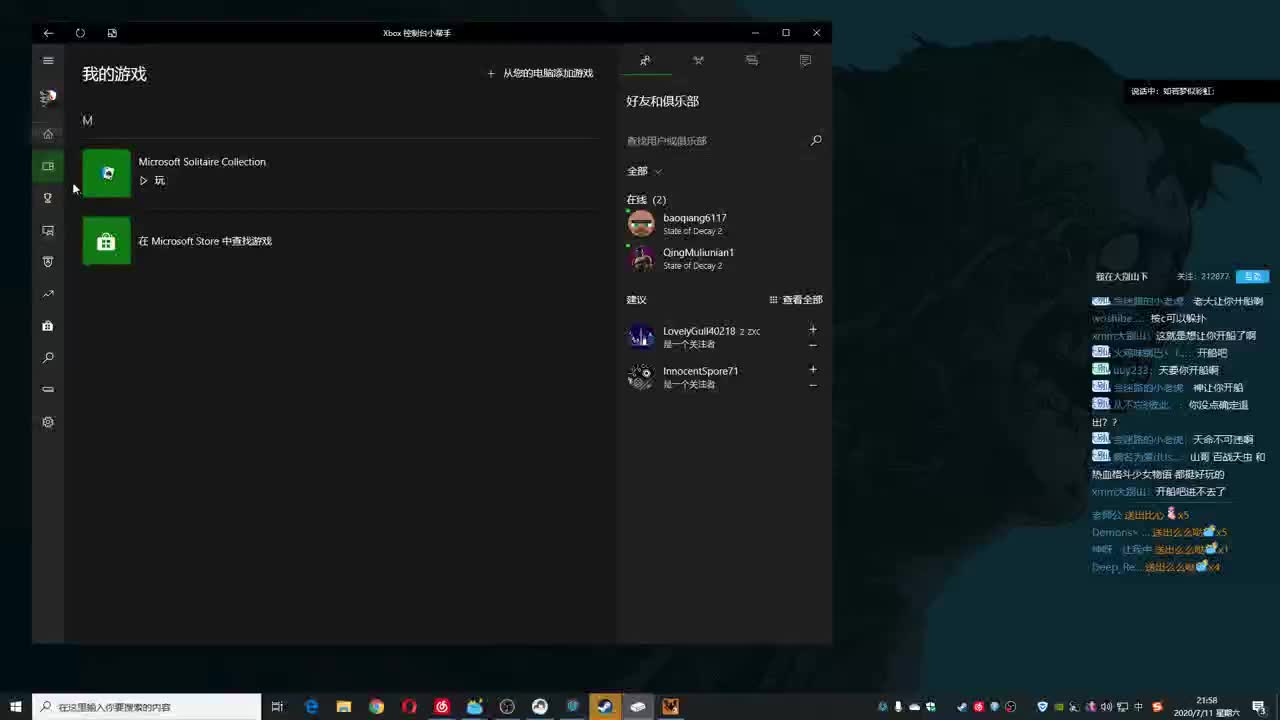Switch to Friends and Clubs tab
This screenshot has height=720, width=1280.
pos(645,61)
